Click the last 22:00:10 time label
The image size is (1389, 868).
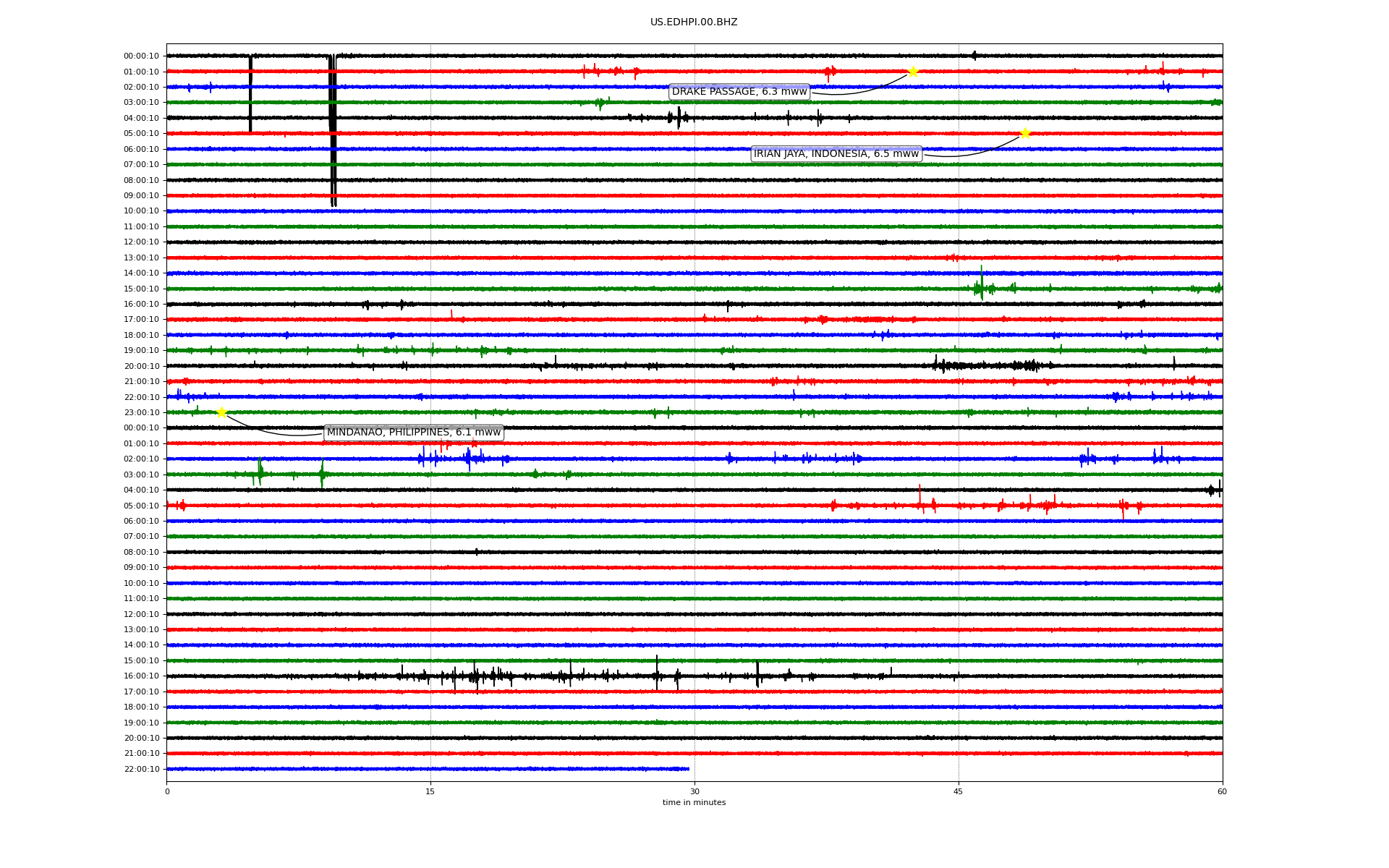(x=141, y=769)
